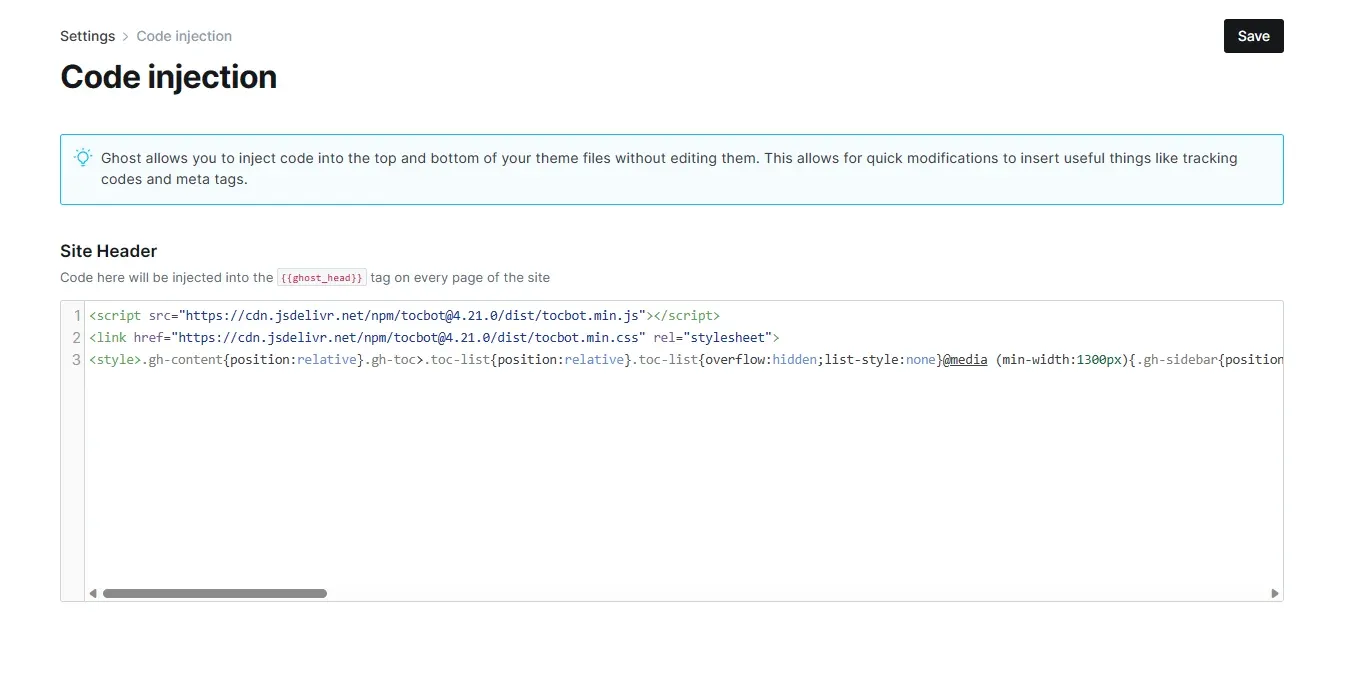This screenshot has width=1354, height=677.
Task: Click line number 3 in gutter
Action: (77, 359)
